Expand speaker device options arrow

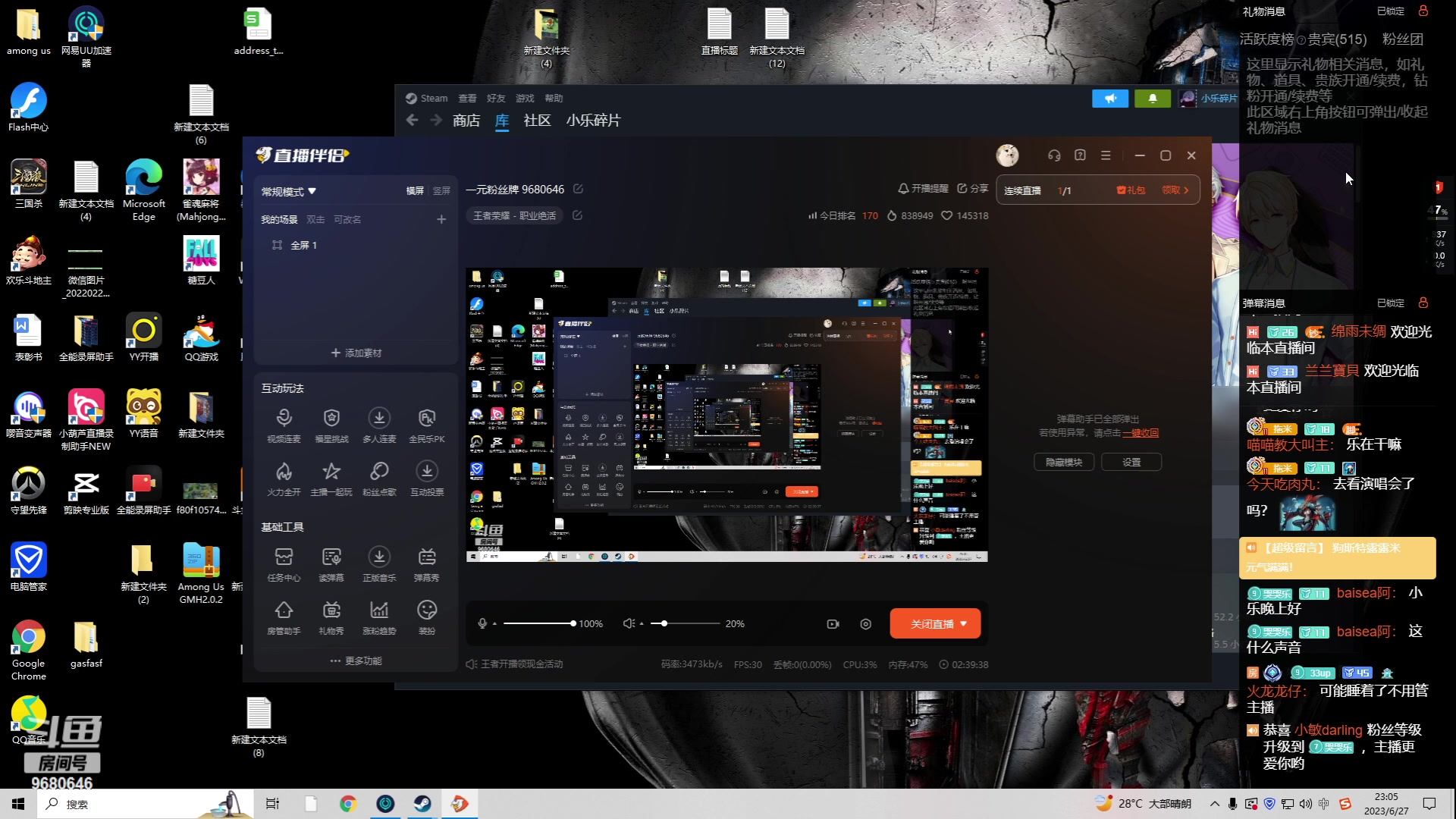[642, 623]
